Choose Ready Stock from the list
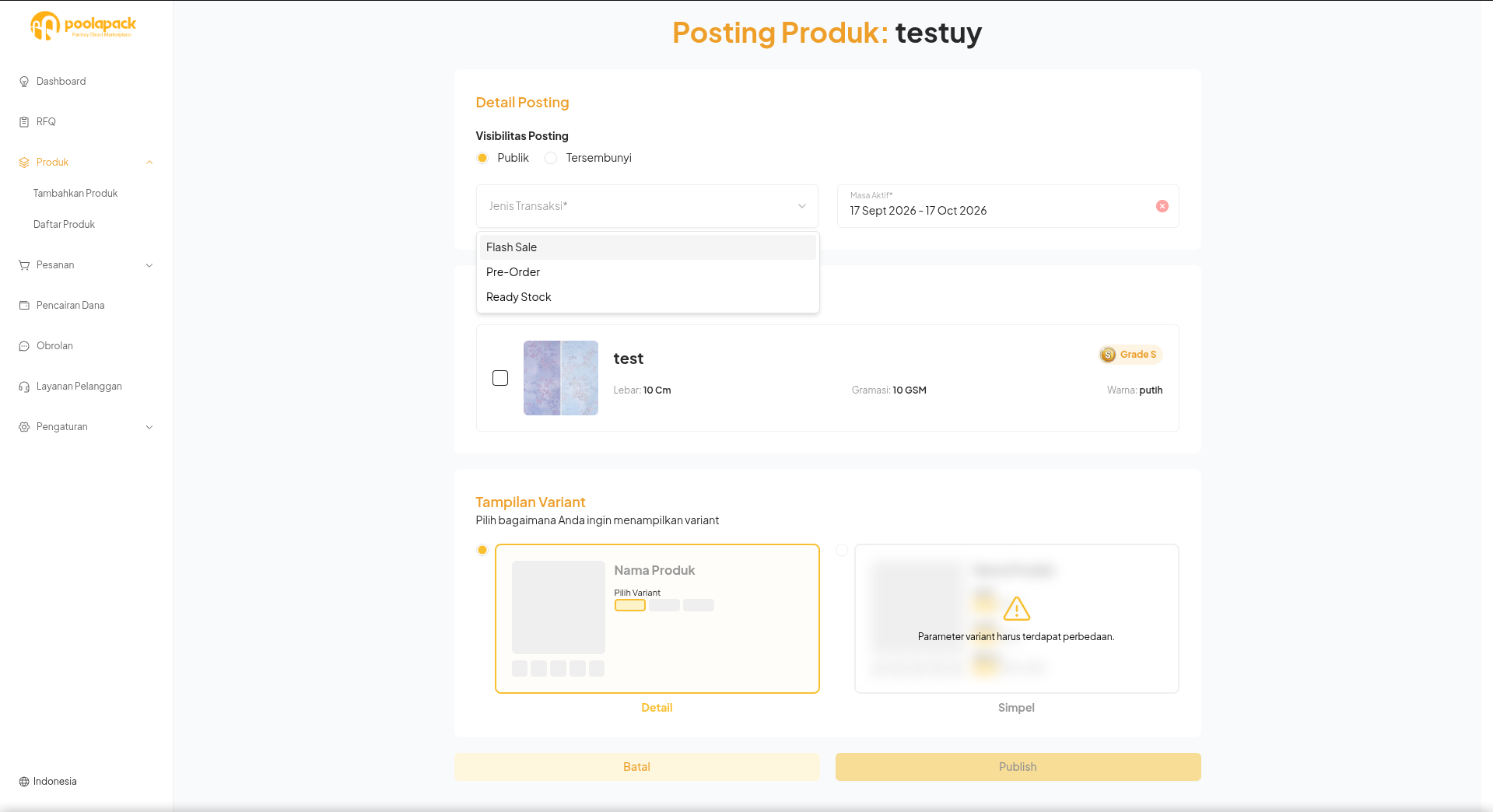 [647, 297]
